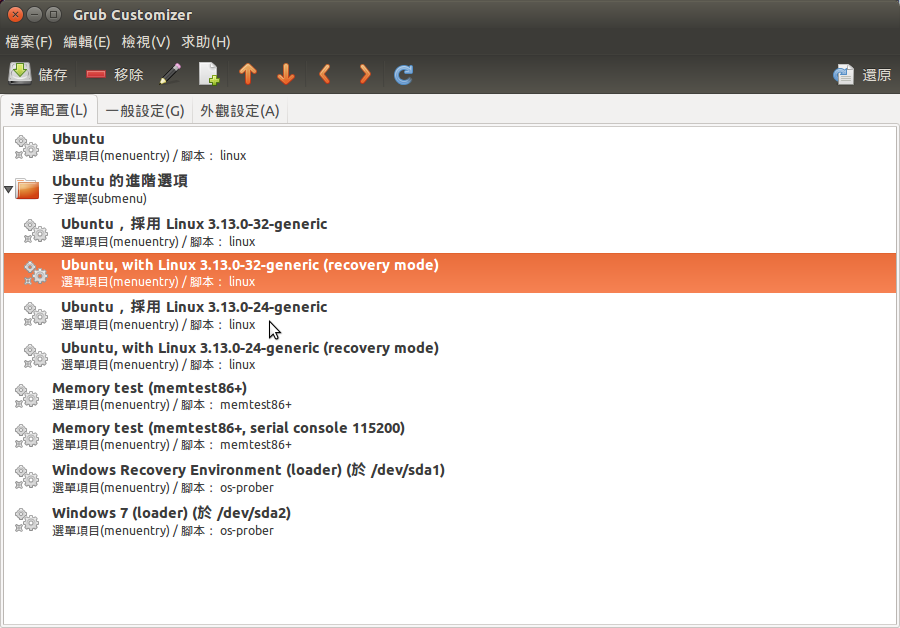Click the right arrow to indent entry
Image resolution: width=900 pixels, height=628 pixels.
click(x=365, y=74)
